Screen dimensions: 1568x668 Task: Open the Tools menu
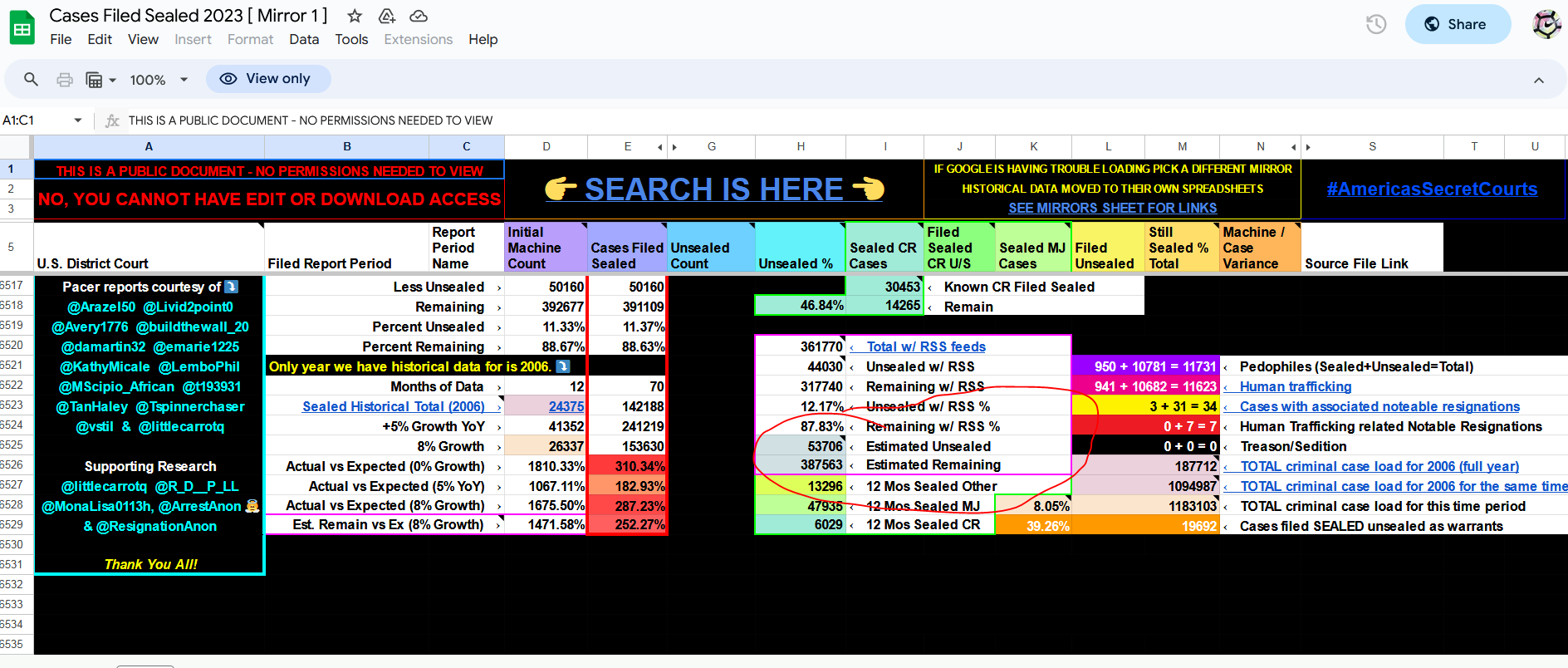351,39
